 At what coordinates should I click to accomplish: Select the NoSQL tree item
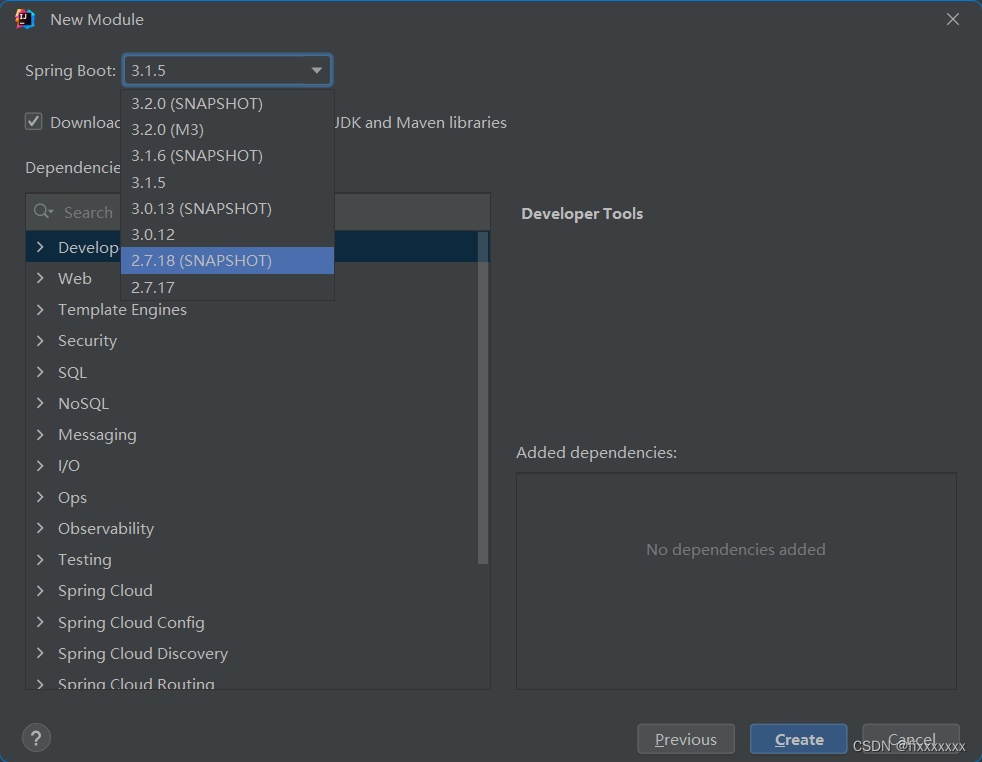(83, 403)
